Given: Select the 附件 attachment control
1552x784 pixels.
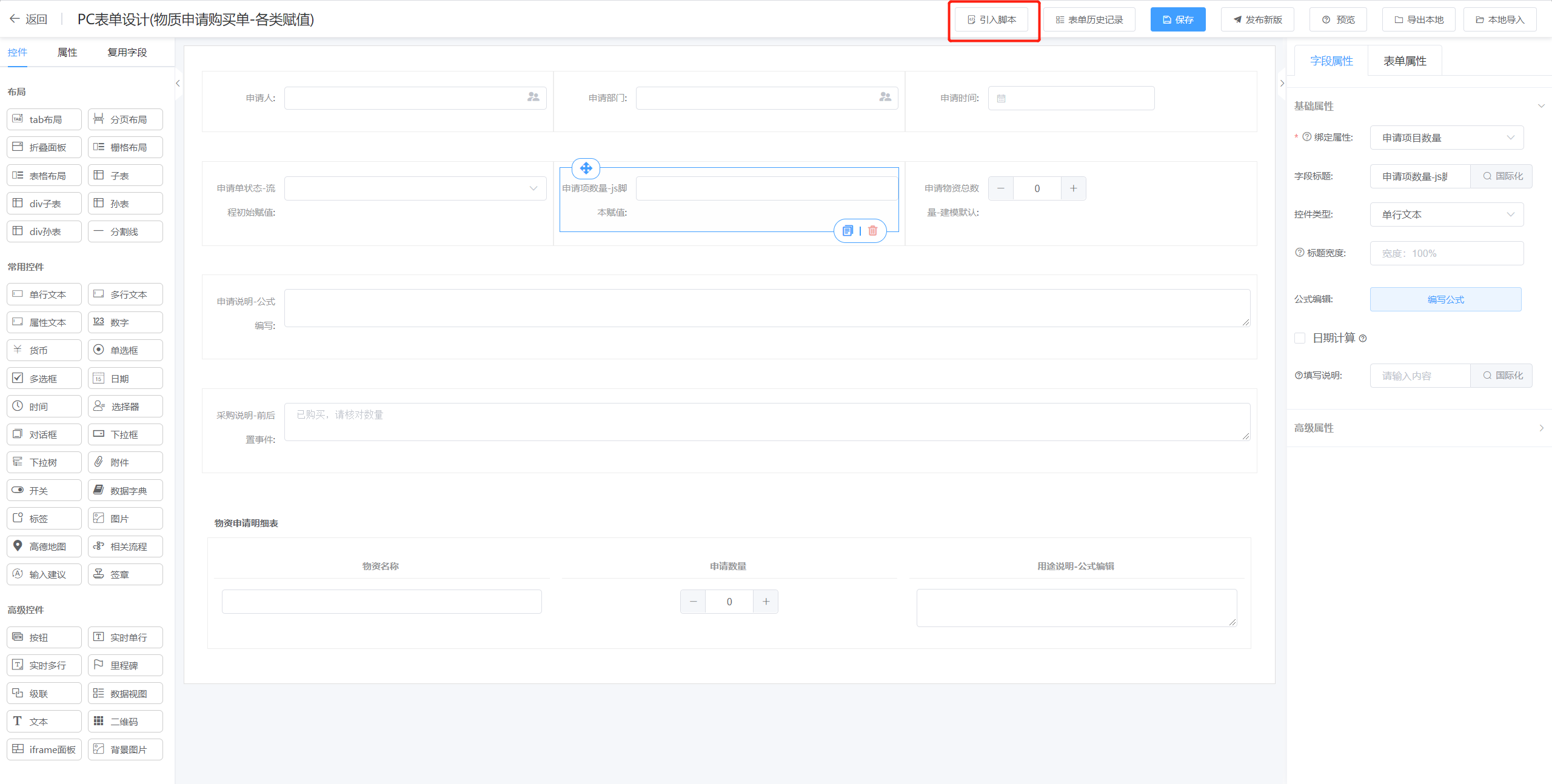Looking at the screenshot, I should (125, 462).
